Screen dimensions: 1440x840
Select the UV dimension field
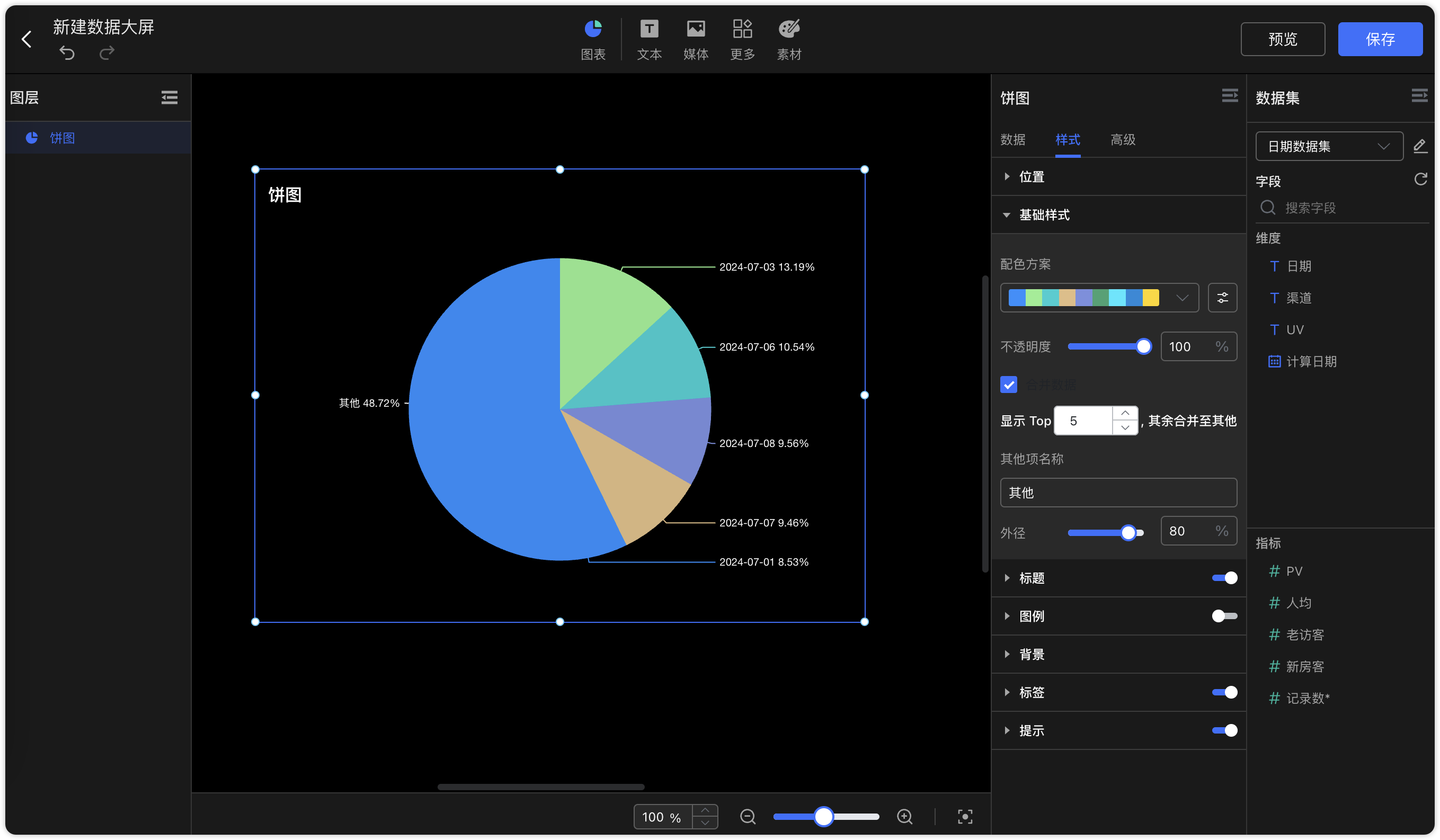[1287, 330]
